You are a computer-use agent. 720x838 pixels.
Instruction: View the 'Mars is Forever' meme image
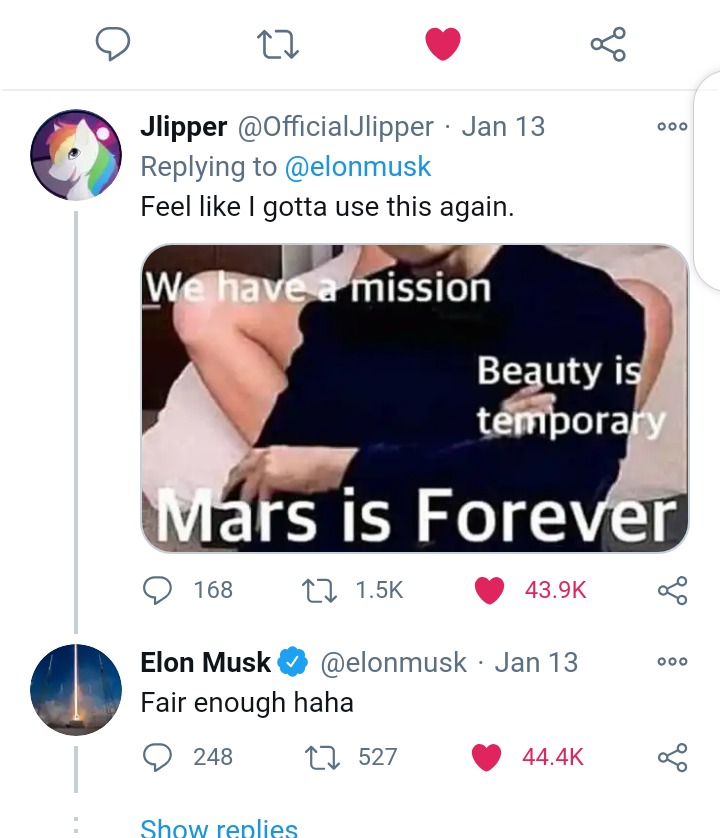tap(414, 398)
